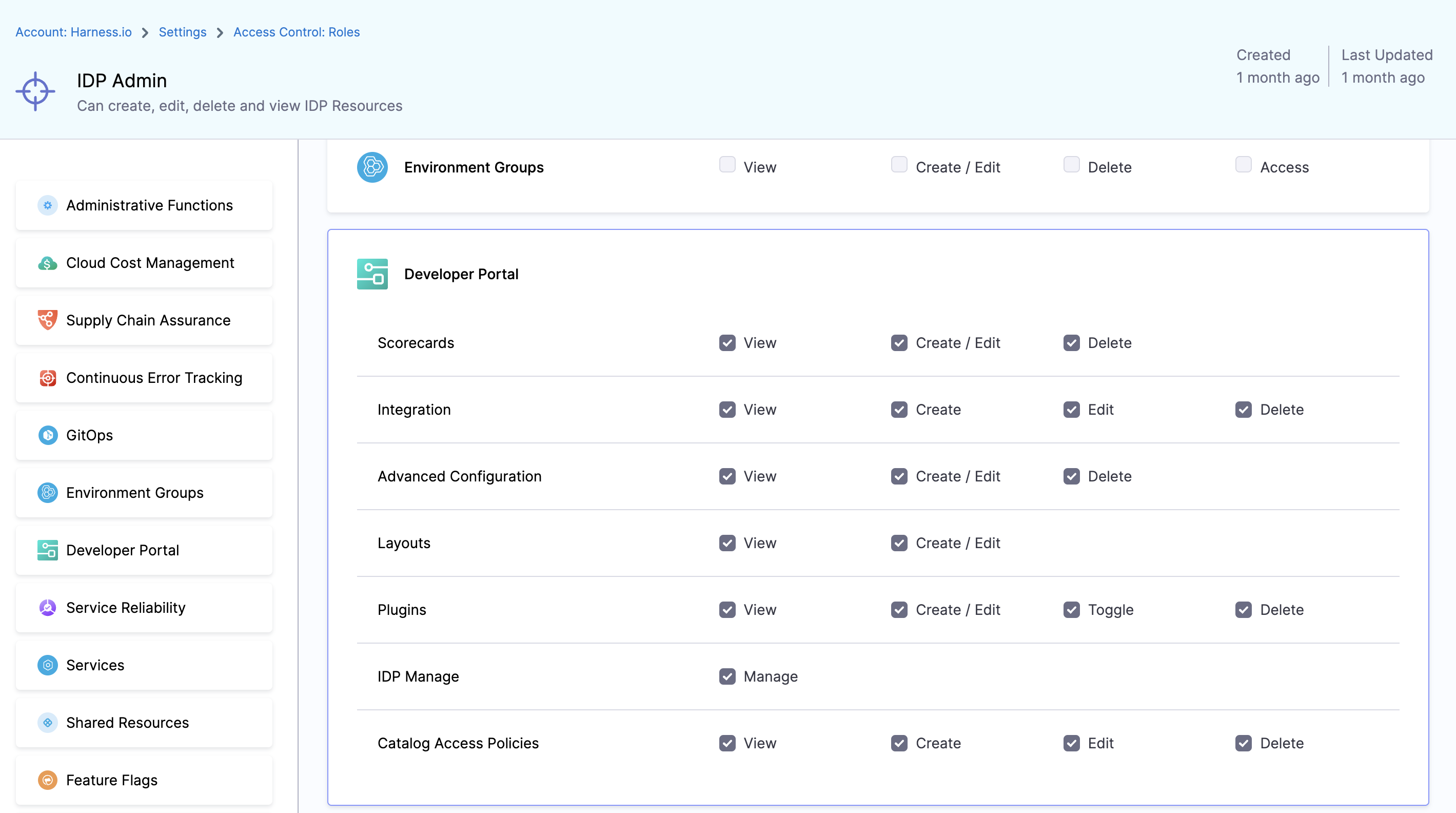Click the Feature Flags sidebar icon
The width and height of the screenshot is (1456, 813).
click(x=48, y=780)
